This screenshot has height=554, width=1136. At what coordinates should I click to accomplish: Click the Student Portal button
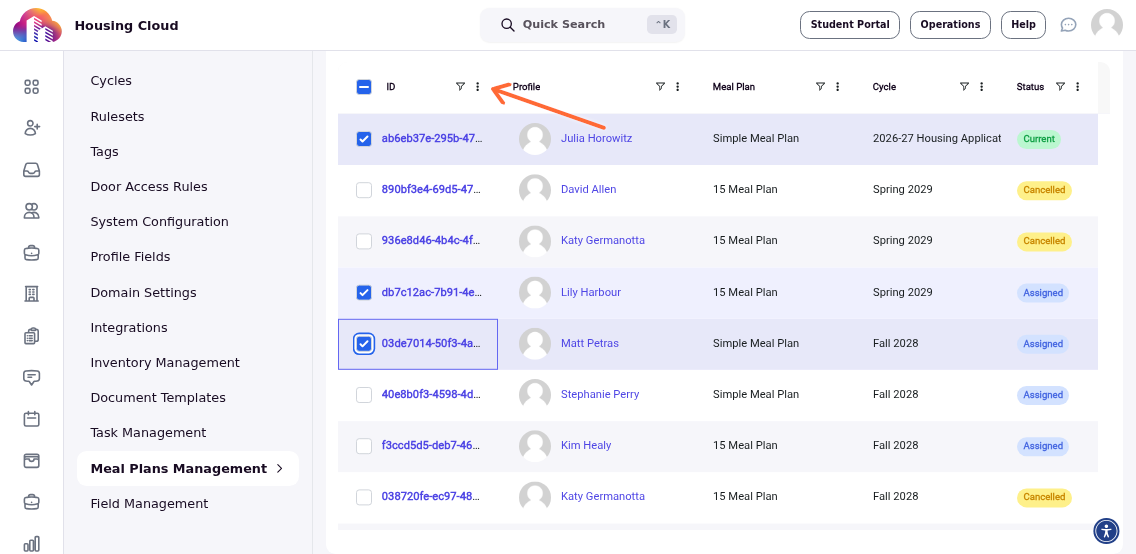click(x=850, y=25)
